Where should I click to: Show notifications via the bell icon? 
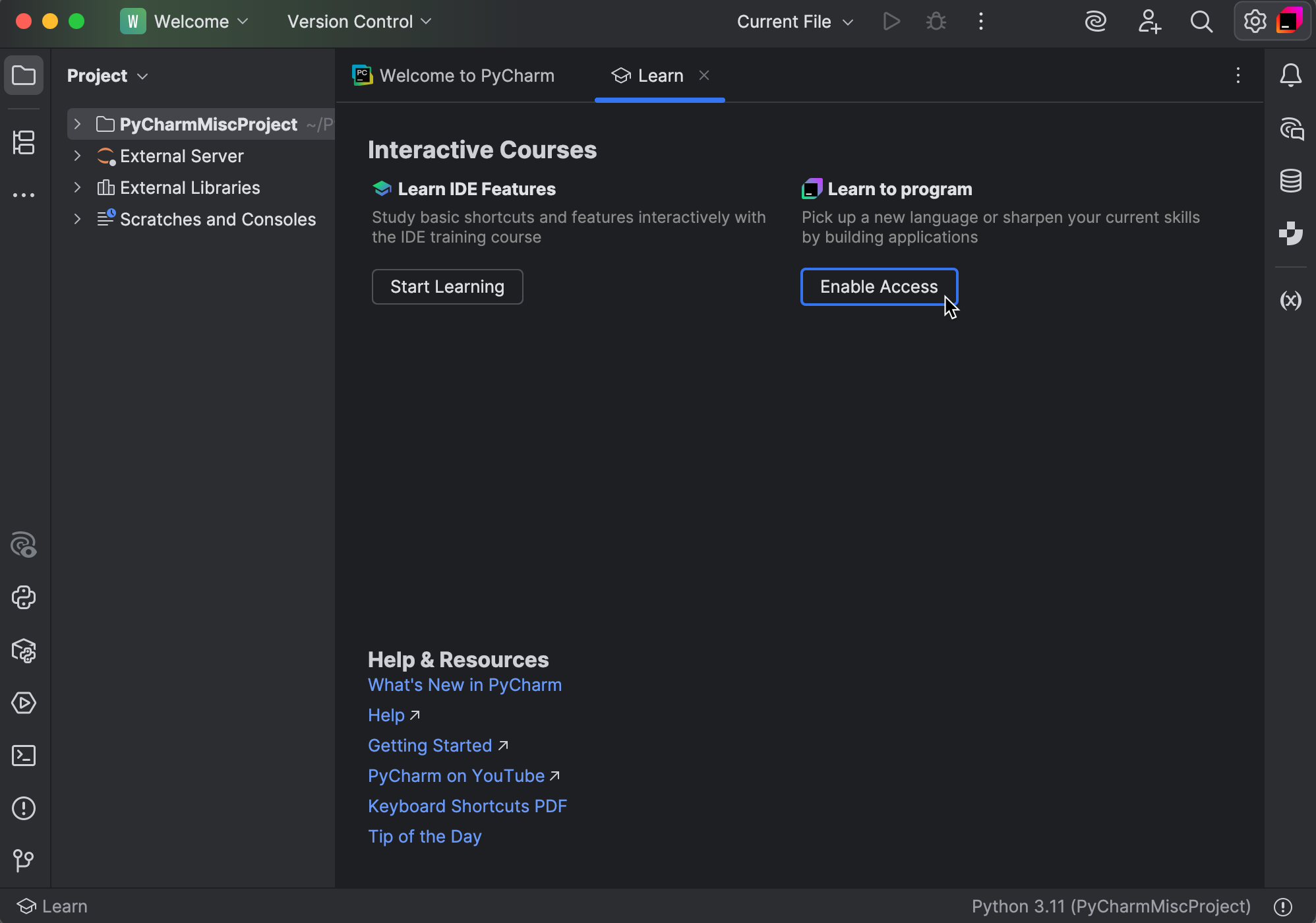tap(1290, 75)
